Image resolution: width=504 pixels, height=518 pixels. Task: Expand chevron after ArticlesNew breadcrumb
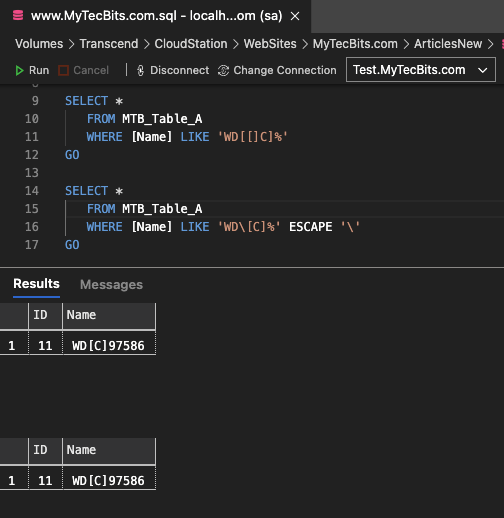click(490, 44)
